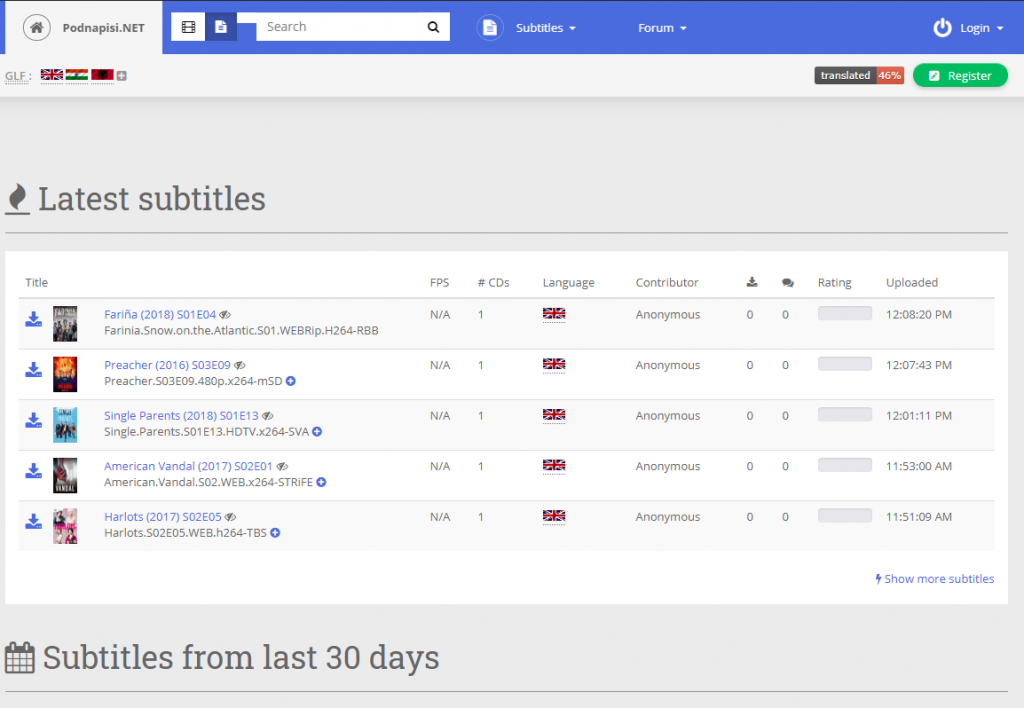Click the home icon beside Podnapisi.NET
This screenshot has height=708, width=1024.
[36, 28]
